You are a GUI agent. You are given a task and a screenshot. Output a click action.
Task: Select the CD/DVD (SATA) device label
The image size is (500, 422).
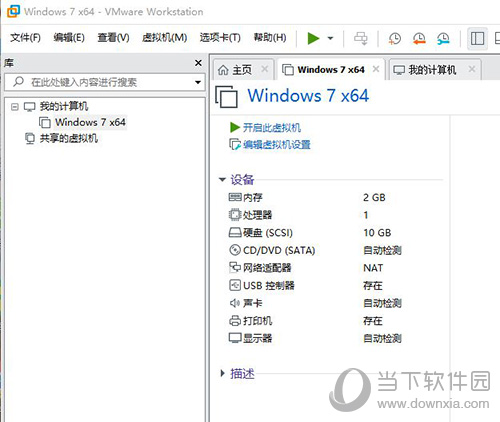[279, 250]
